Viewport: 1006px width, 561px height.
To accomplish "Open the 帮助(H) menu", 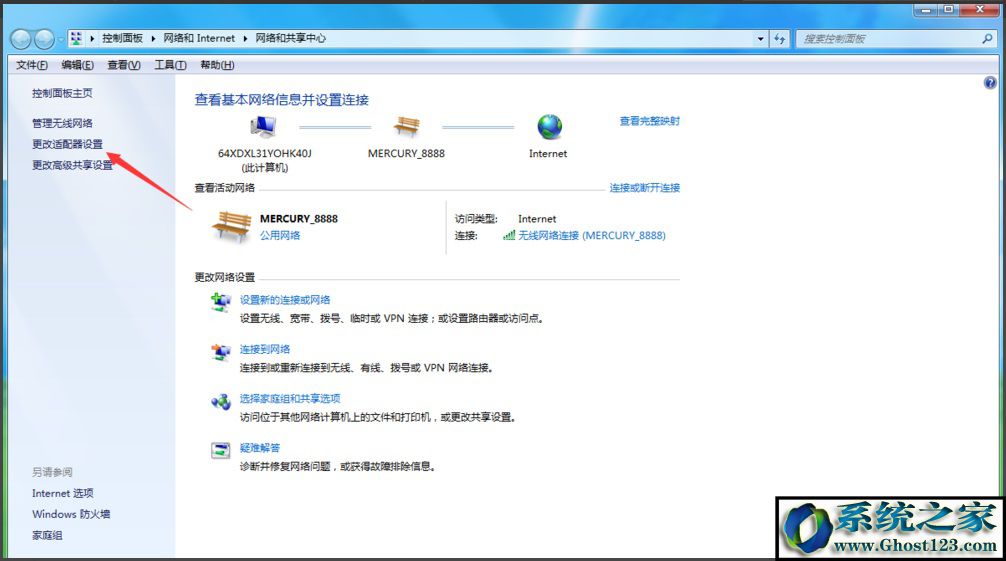I will tap(217, 65).
